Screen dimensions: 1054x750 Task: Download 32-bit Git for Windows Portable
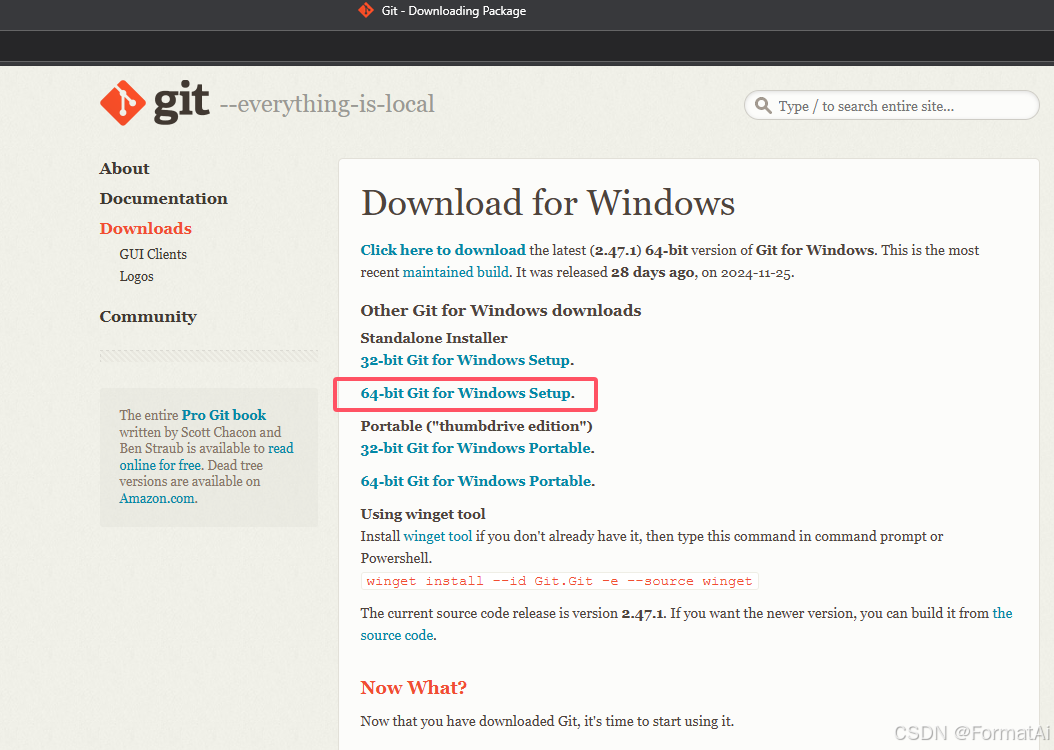click(x=475, y=448)
